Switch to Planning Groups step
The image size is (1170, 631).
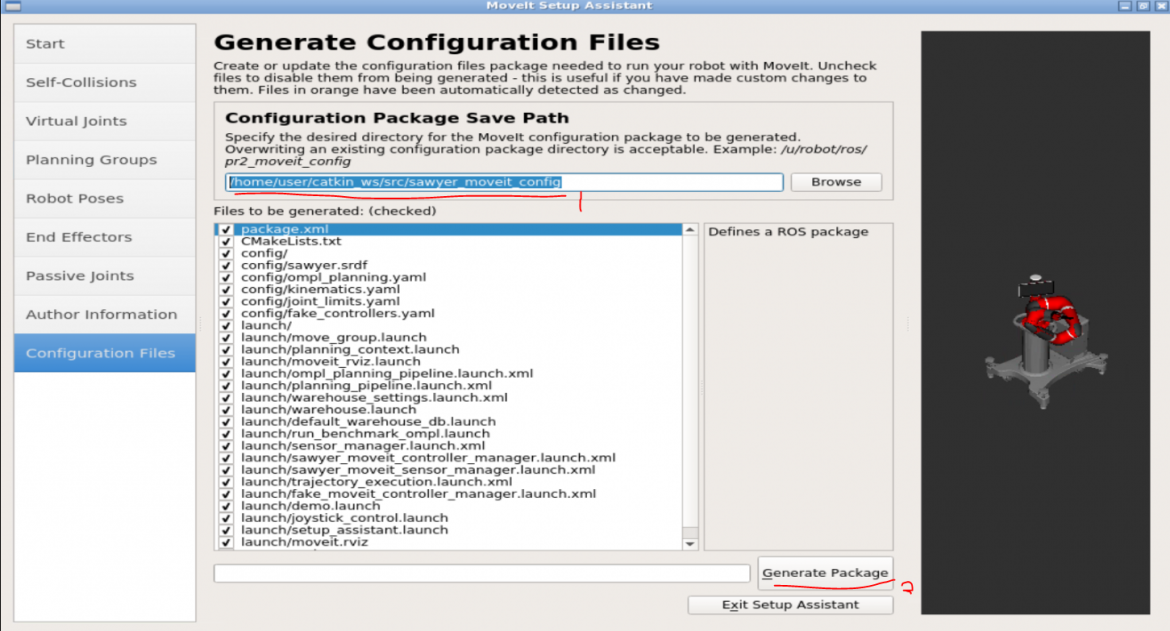click(x=104, y=160)
